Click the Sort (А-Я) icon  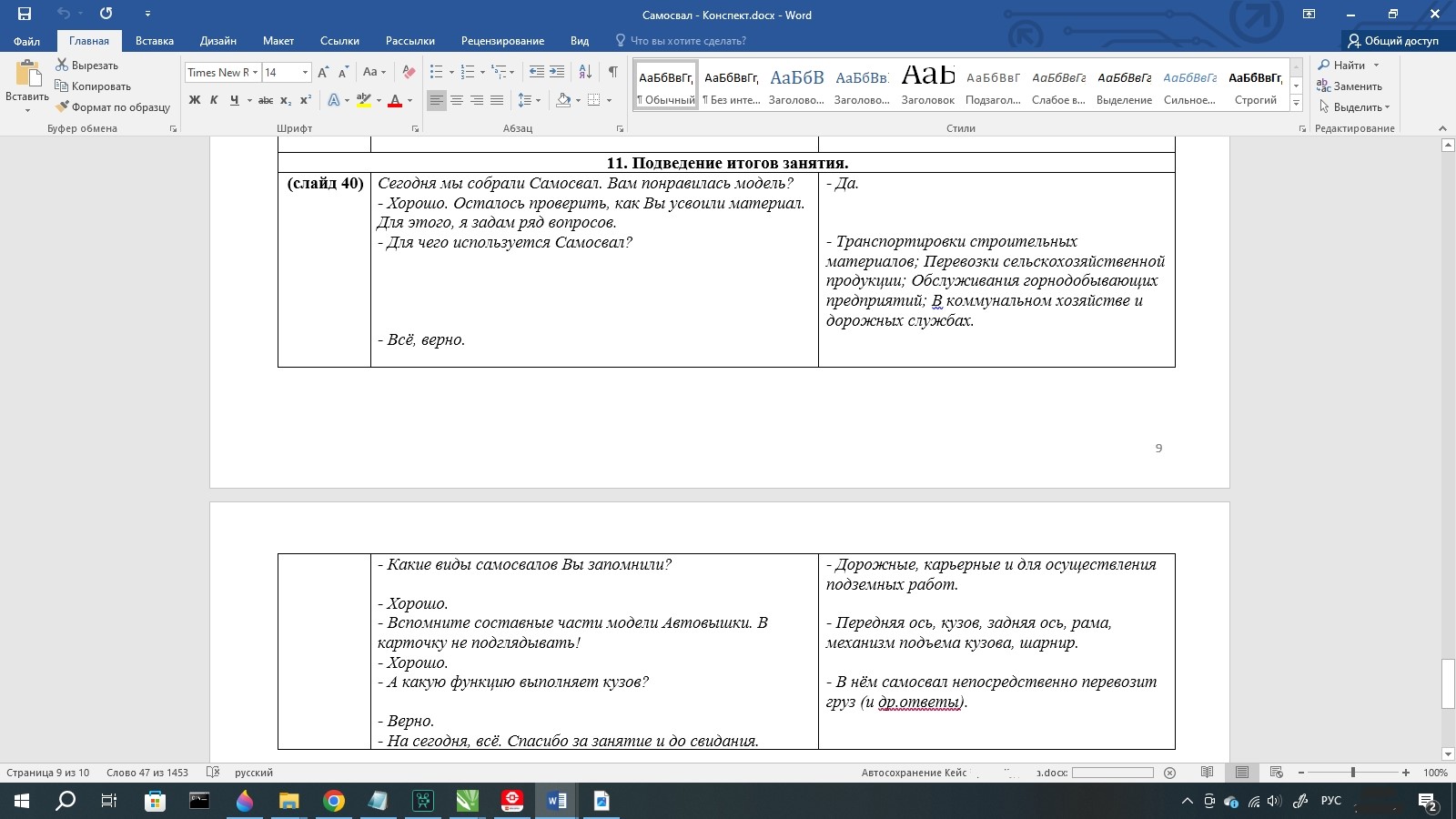(585, 72)
